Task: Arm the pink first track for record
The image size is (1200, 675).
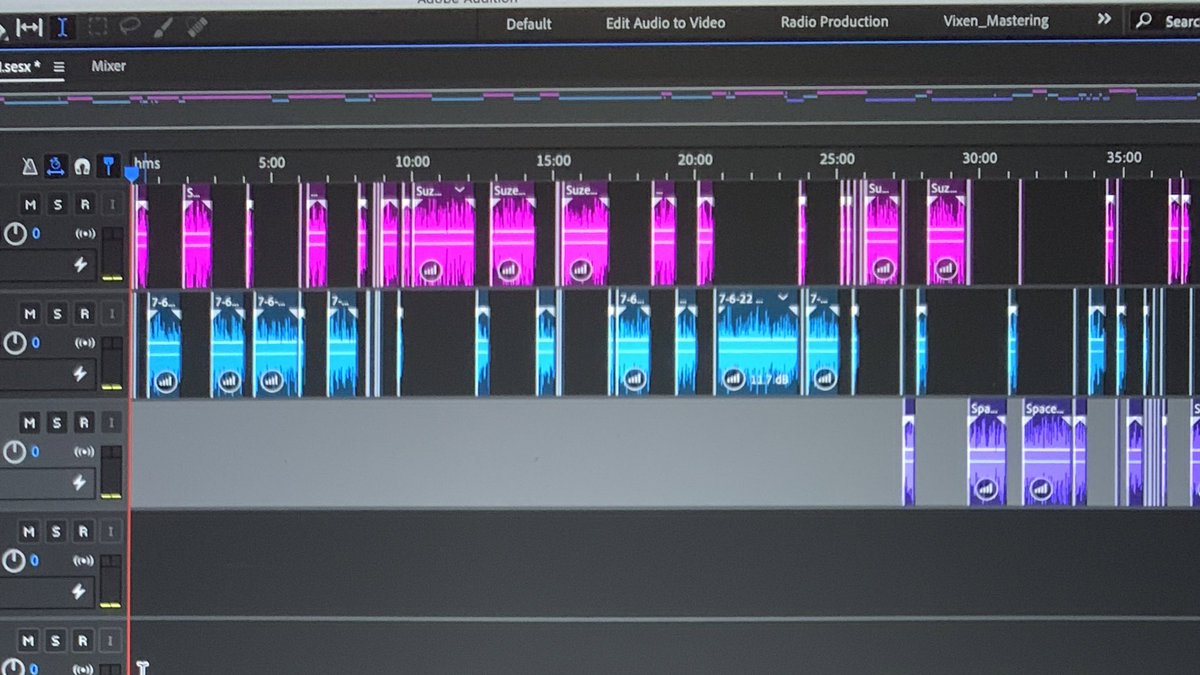Action: coord(84,205)
